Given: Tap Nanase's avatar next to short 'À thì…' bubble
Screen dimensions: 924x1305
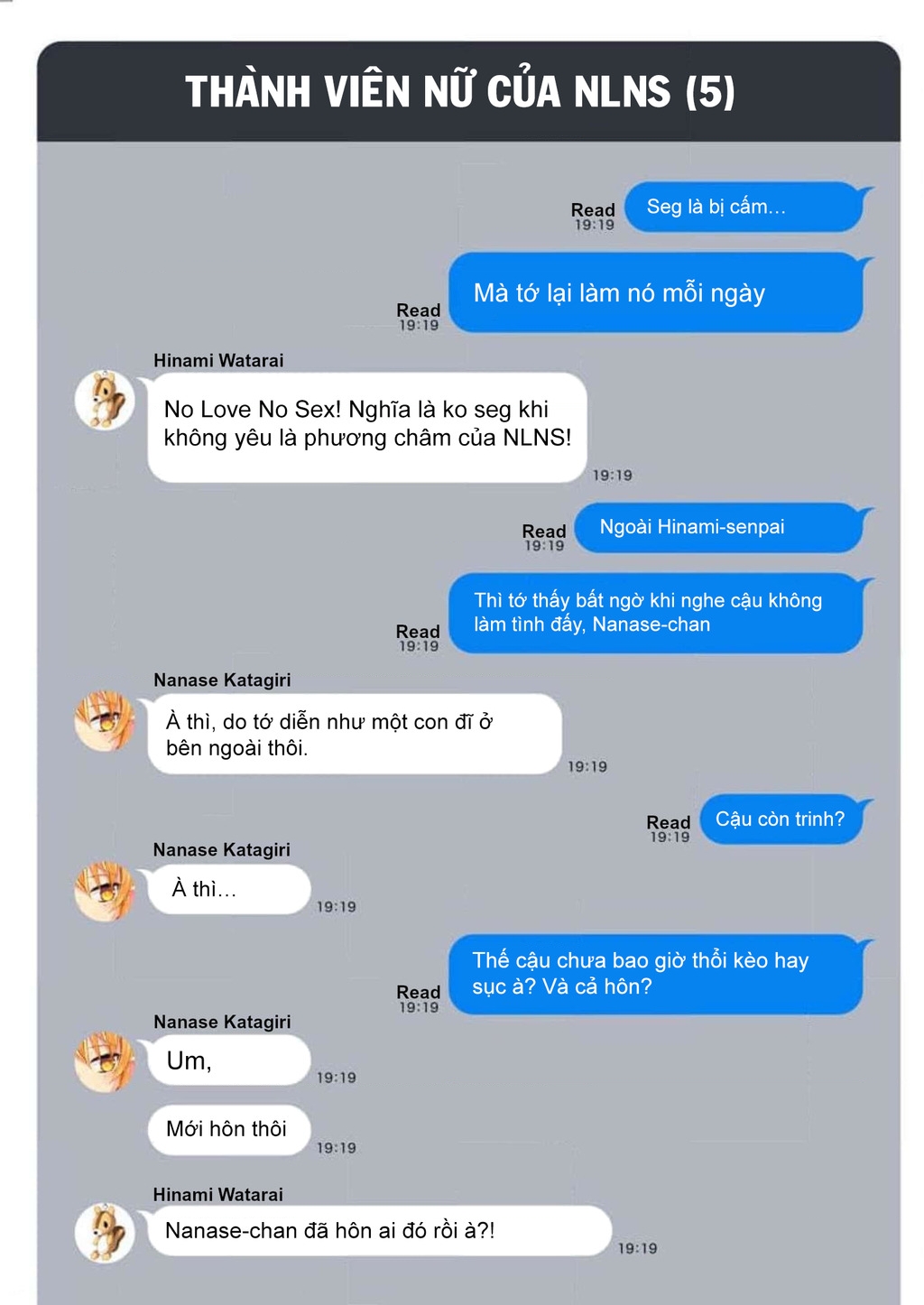Looking at the screenshot, I should pos(105,891).
